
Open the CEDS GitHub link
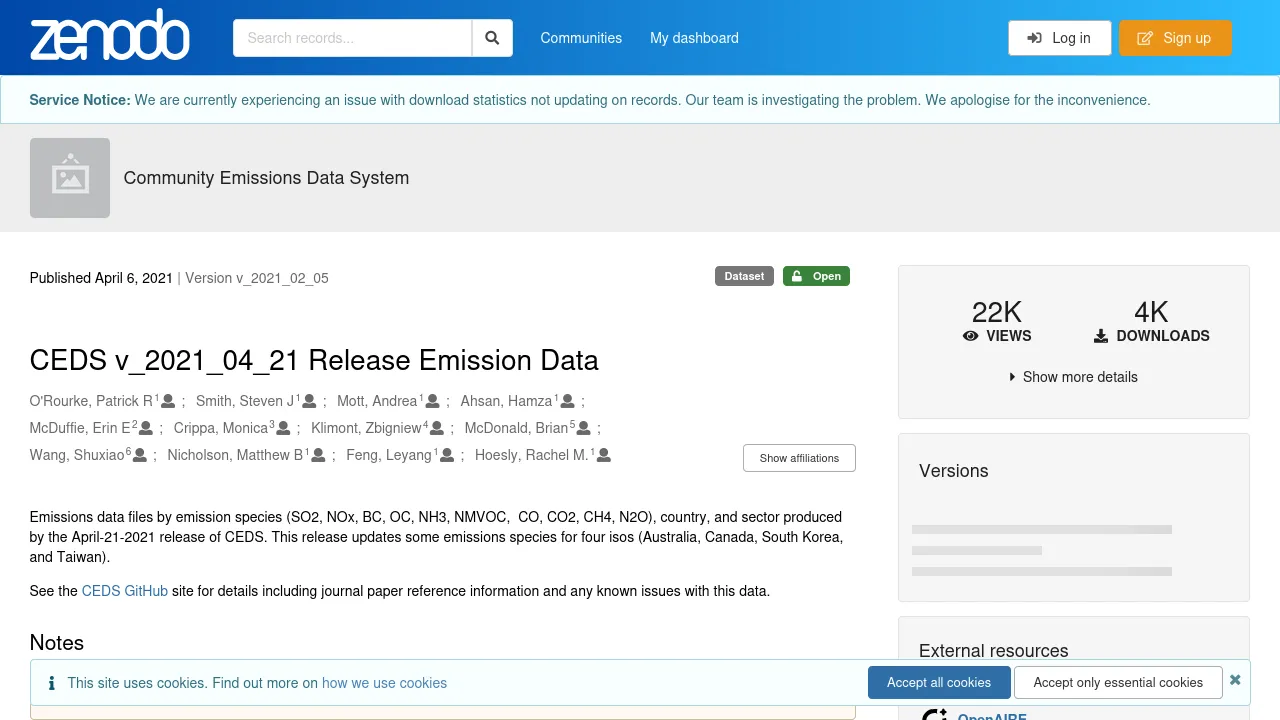point(125,591)
